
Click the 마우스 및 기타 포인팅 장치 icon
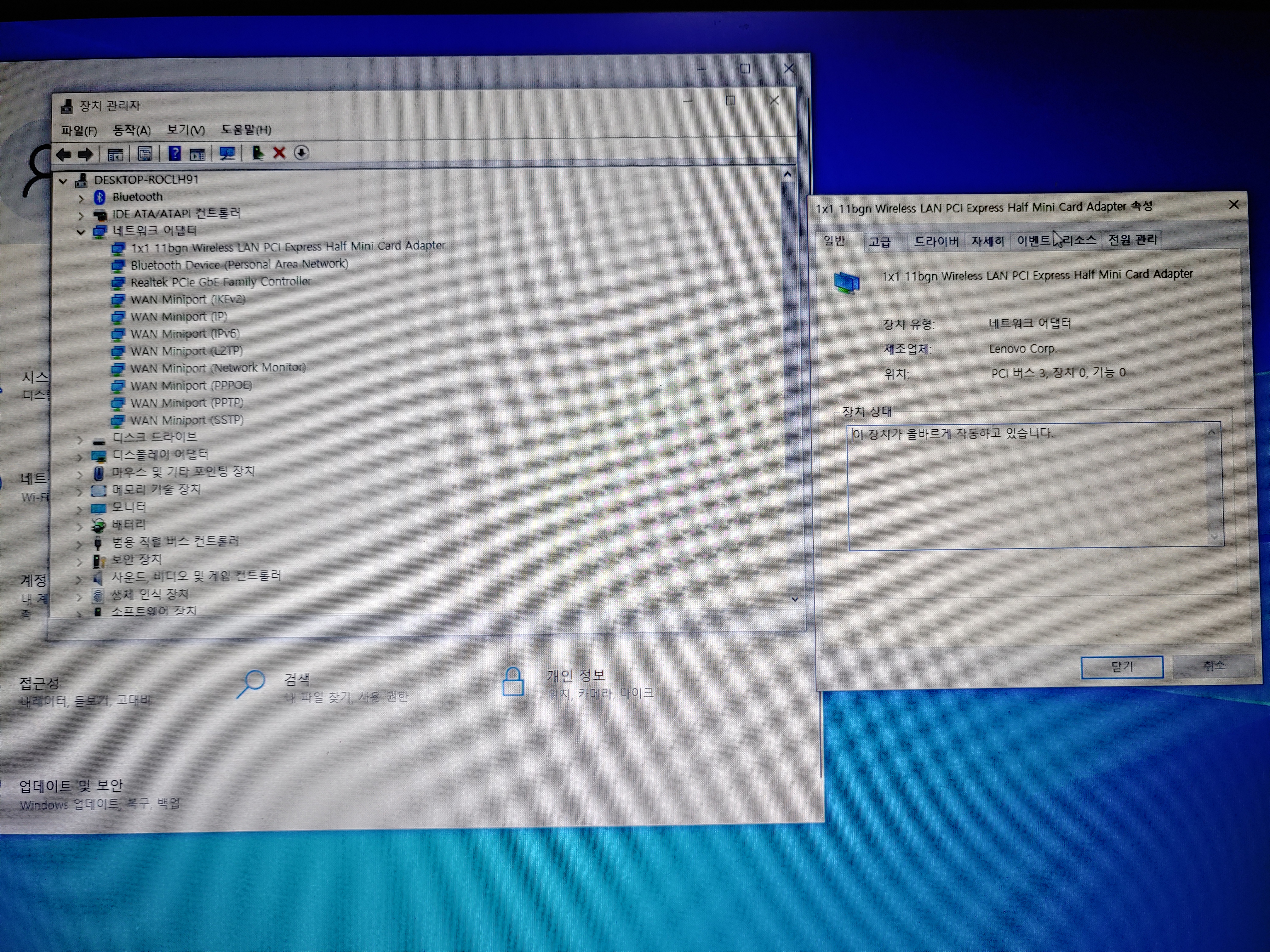(x=99, y=473)
